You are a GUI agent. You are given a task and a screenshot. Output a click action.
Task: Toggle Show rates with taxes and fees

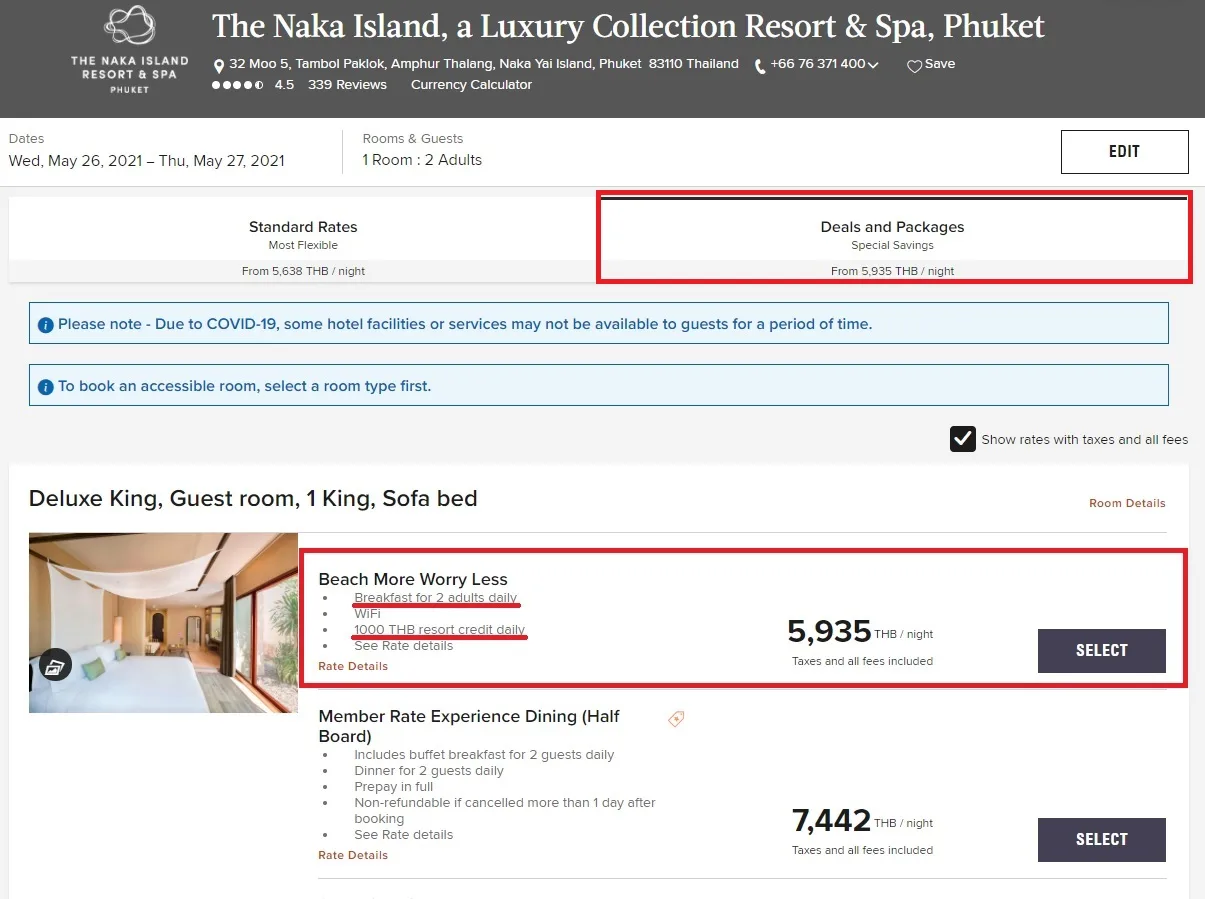(x=962, y=439)
